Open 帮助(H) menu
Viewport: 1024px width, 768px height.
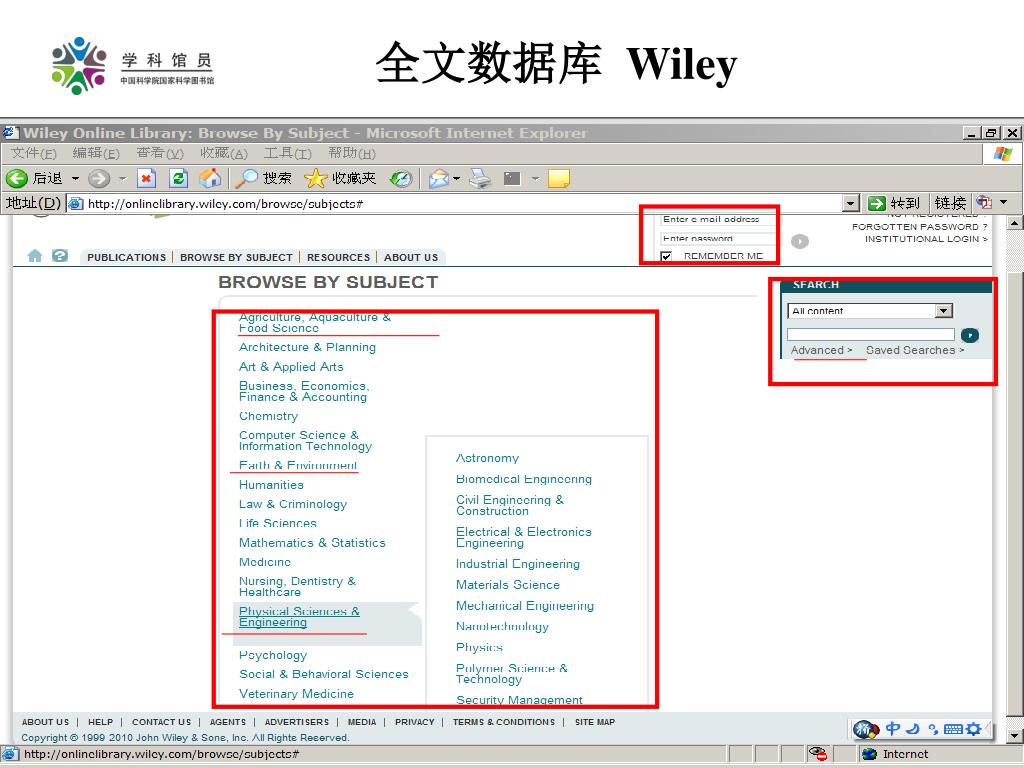tap(351, 153)
